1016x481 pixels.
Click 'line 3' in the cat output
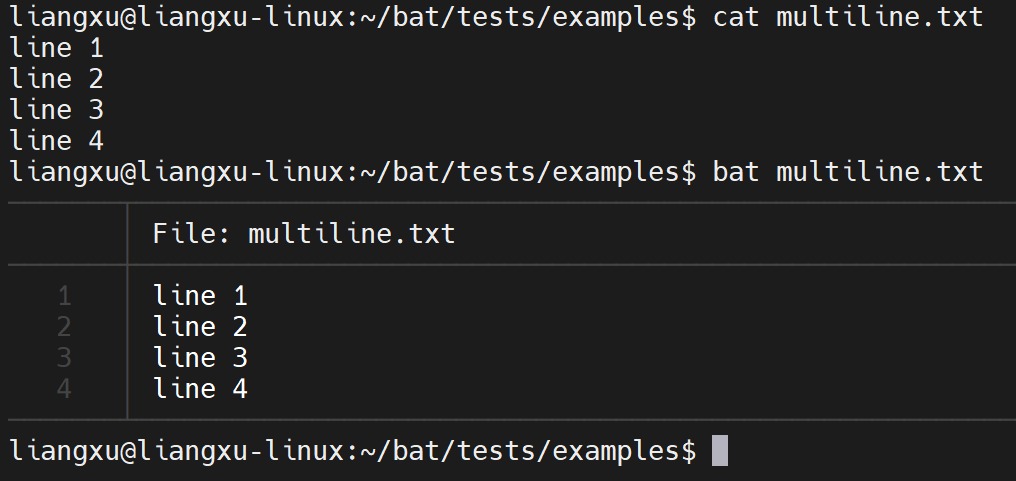pyautogui.click(x=56, y=110)
